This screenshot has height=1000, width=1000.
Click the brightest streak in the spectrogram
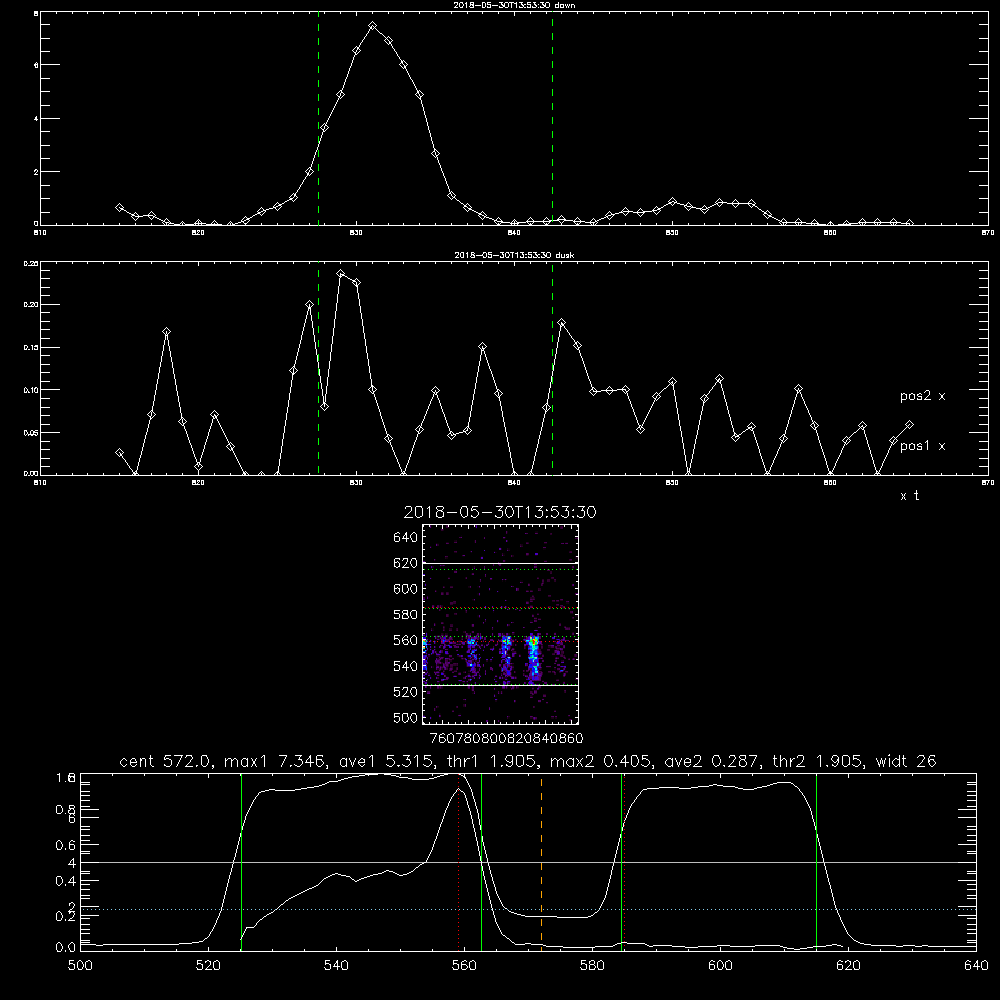pyautogui.click(x=534, y=657)
